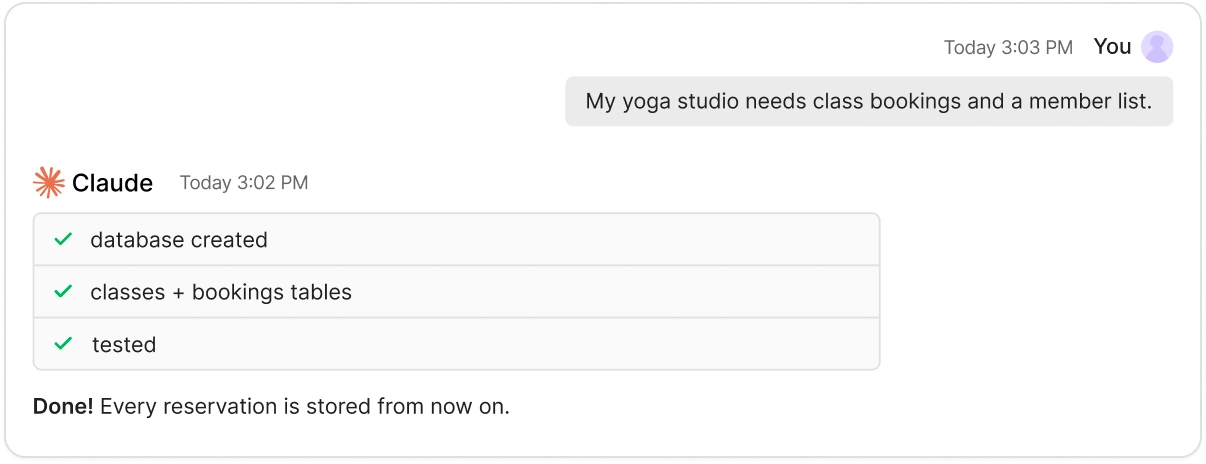The image size is (1206, 464).
Task: Click the green checkmark beside tested
Action: (x=63, y=344)
